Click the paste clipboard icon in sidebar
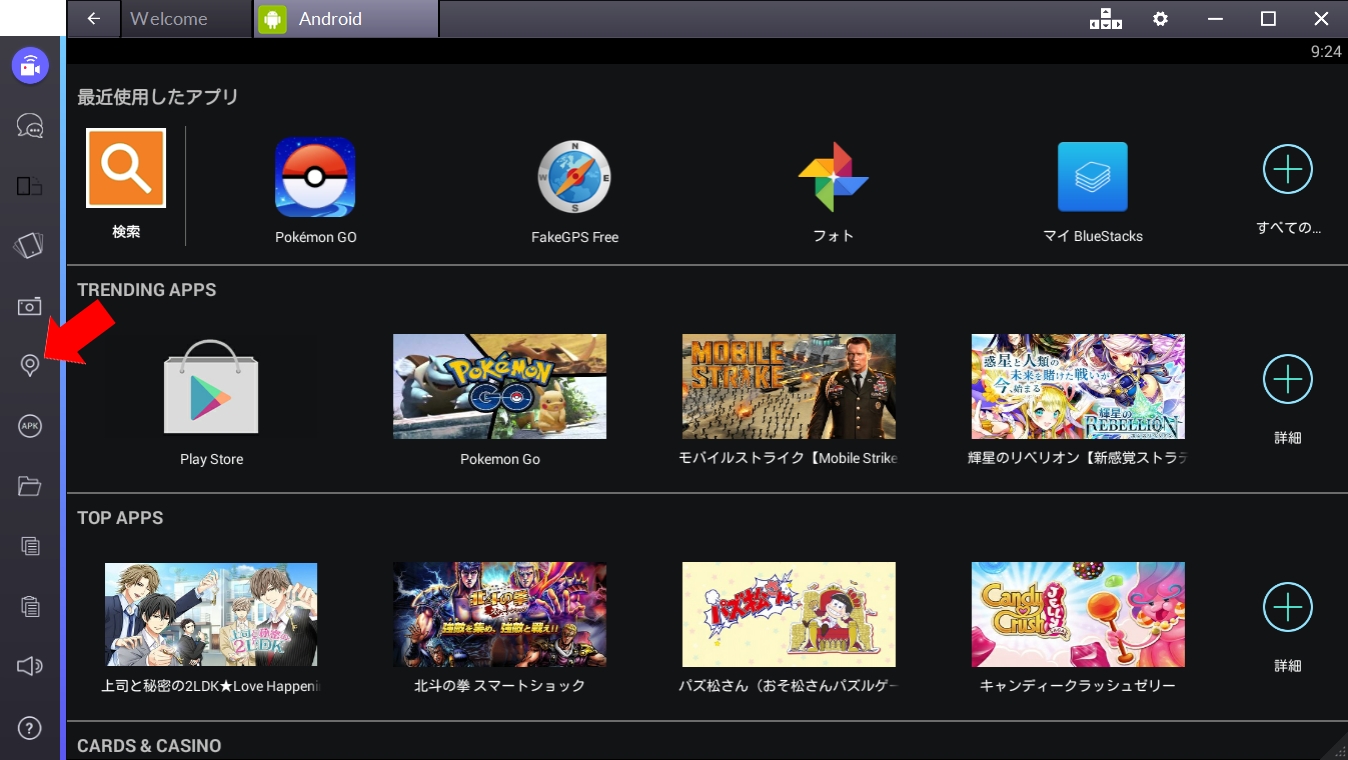Image resolution: width=1348 pixels, height=760 pixels. point(30,606)
